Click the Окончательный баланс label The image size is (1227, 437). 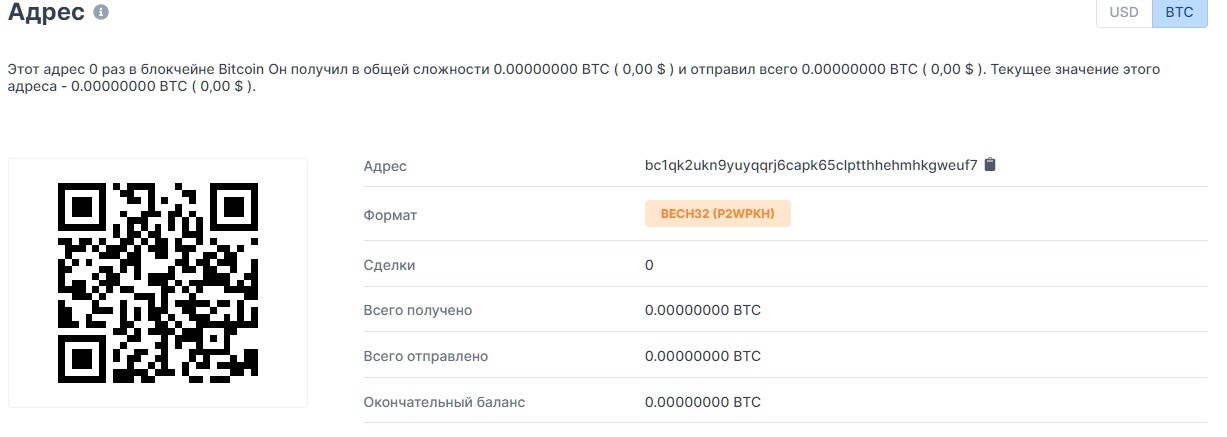tap(444, 402)
